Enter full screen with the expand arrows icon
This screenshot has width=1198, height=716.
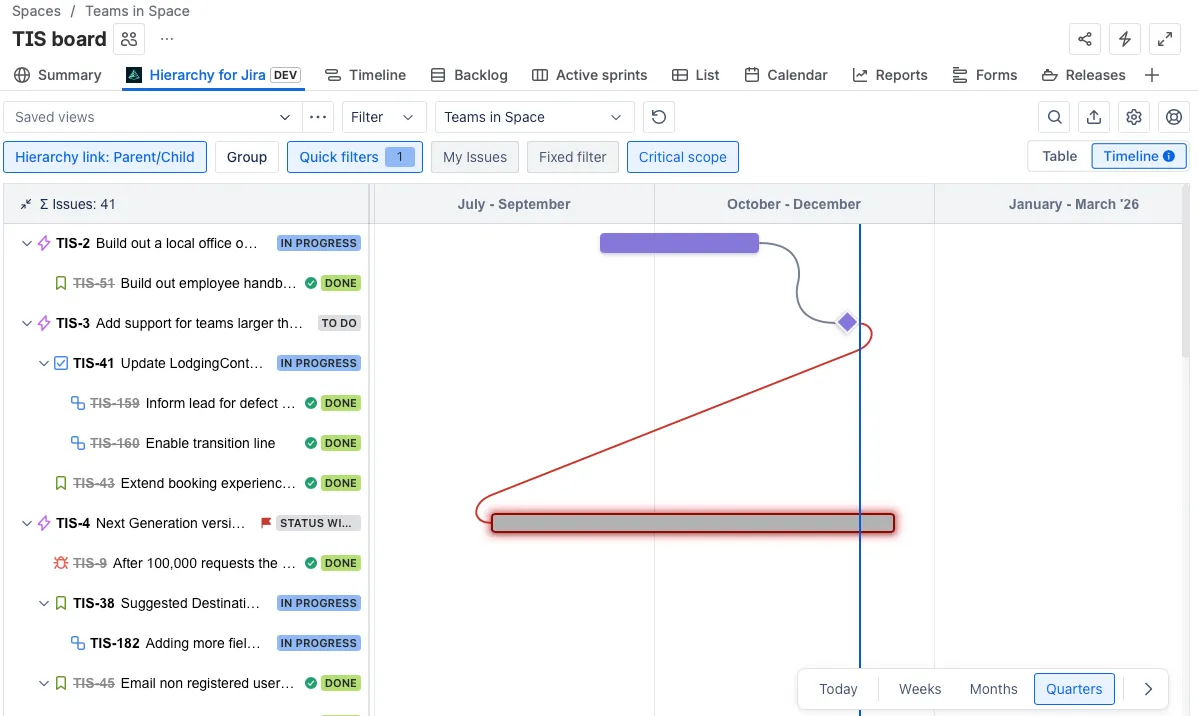click(x=1164, y=39)
